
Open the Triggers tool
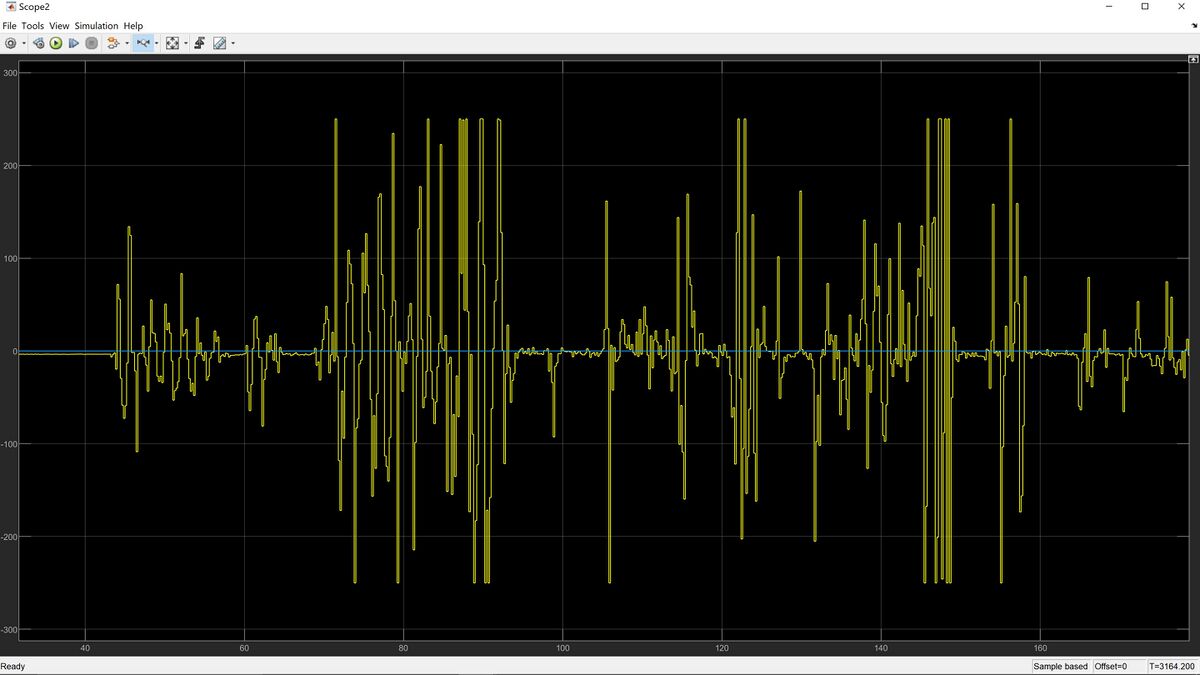coord(199,43)
